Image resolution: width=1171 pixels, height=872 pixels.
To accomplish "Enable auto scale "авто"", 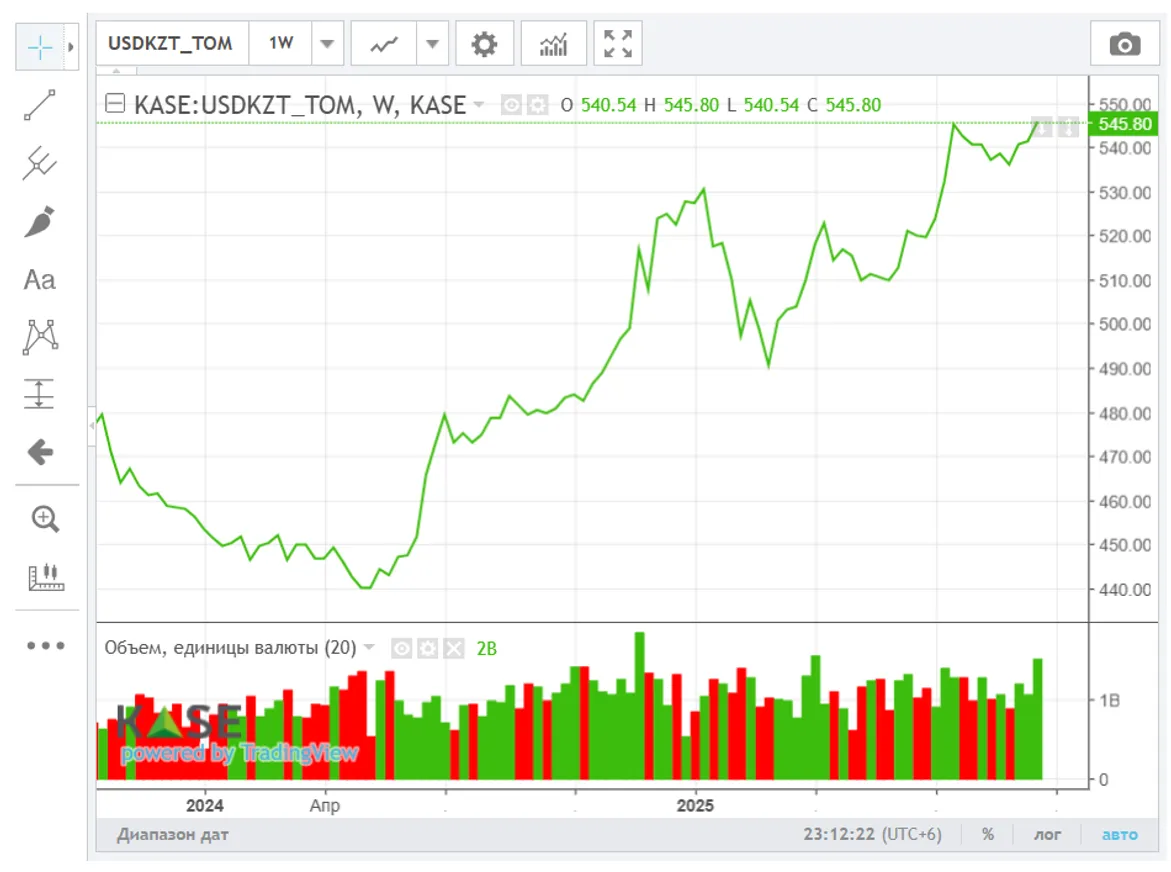I will point(1119,834).
